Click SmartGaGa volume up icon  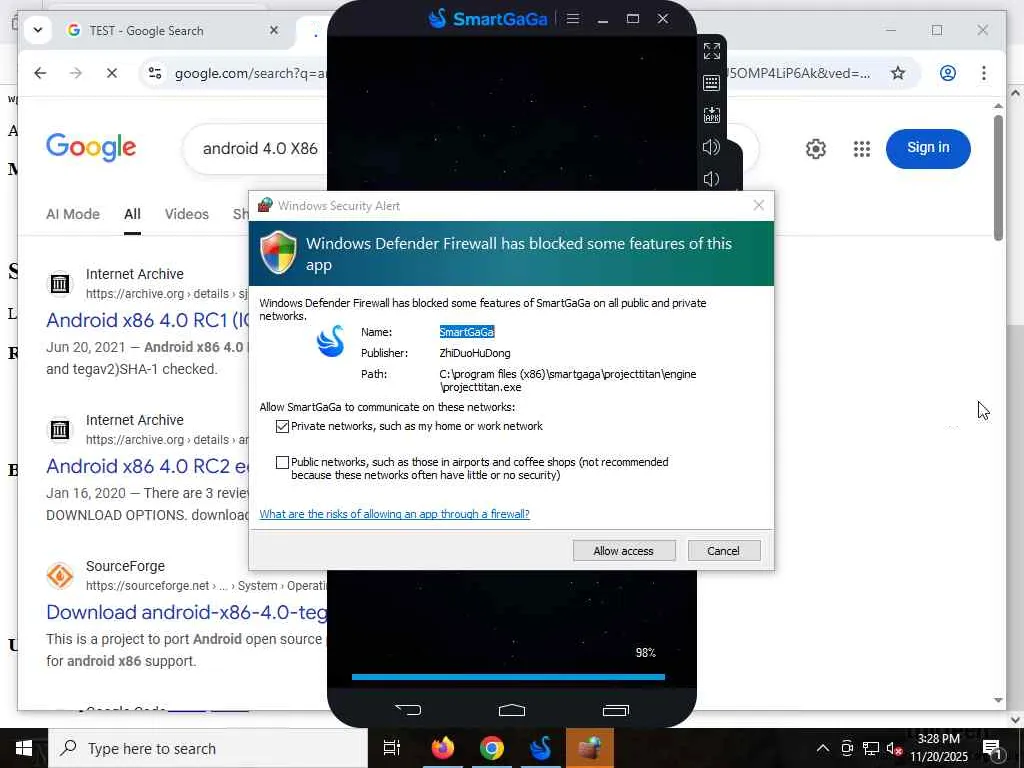(x=711, y=147)
